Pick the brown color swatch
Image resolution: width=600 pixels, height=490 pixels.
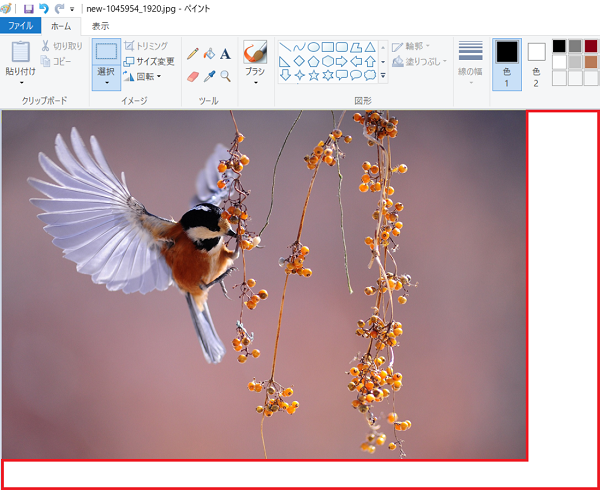(590, 62)
